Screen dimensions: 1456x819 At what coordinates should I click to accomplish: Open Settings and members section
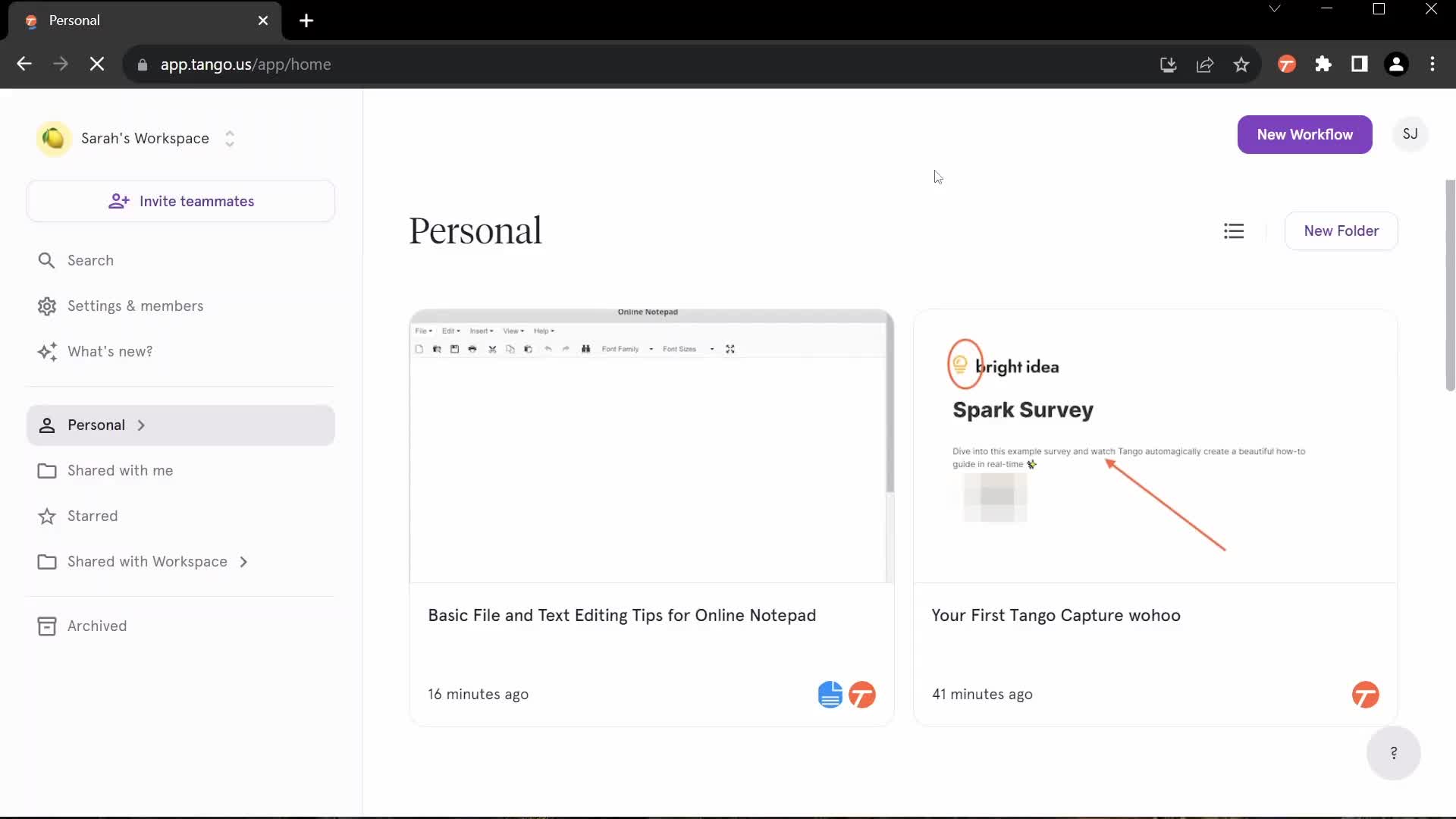(135, 305)
